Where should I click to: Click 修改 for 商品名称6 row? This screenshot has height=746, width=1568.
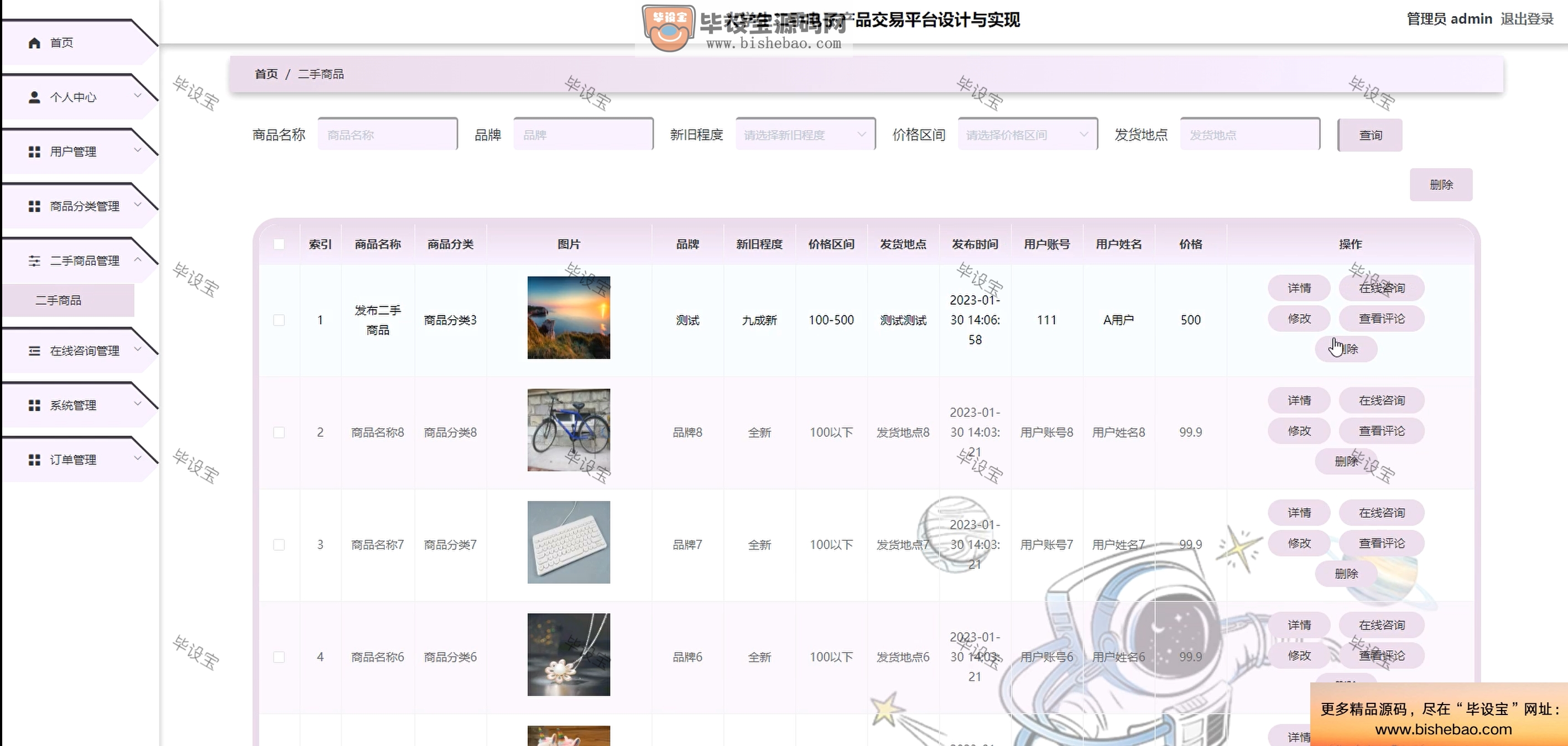[1299, 655]
